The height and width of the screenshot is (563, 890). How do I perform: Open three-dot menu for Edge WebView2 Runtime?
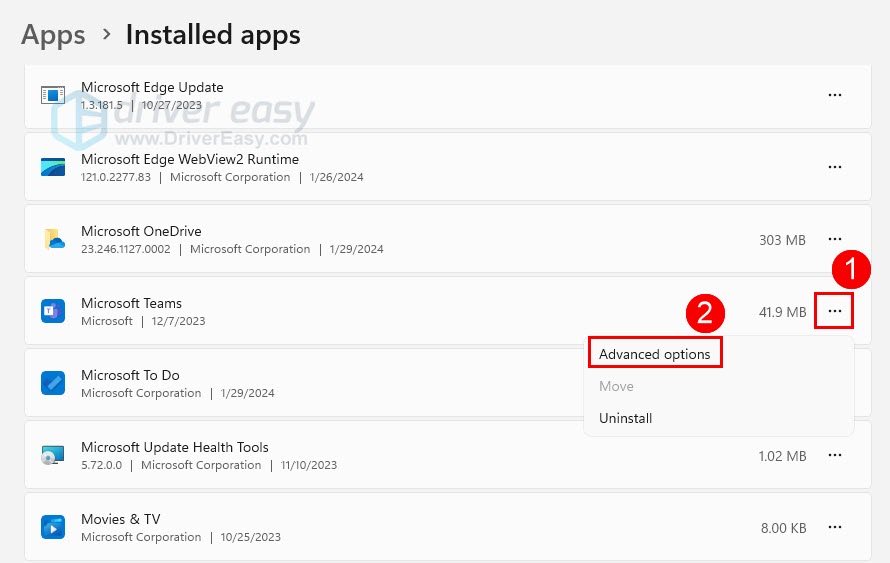click(x=835, y=167)
